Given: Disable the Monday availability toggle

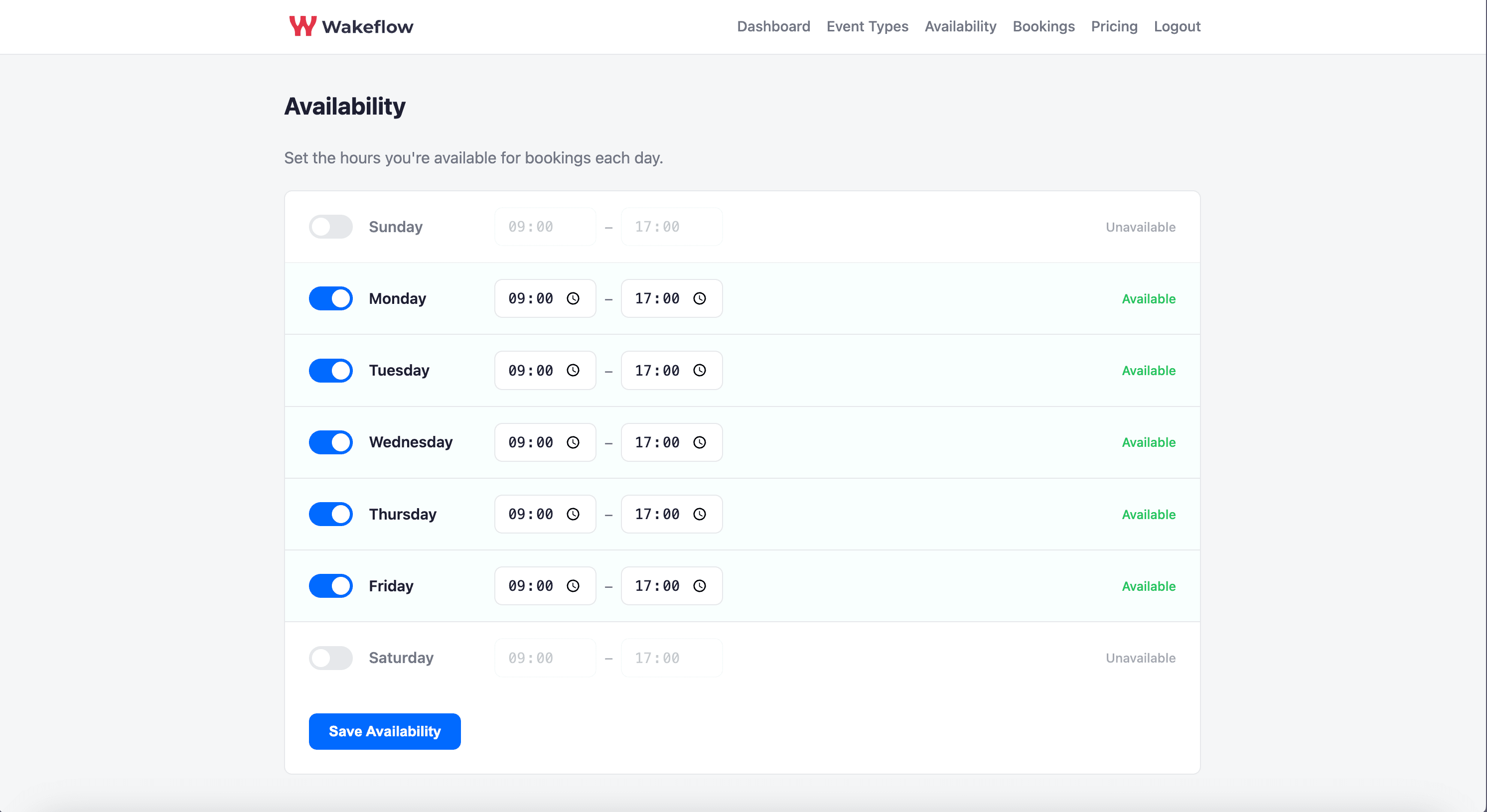Looking at the screenshot, I should point(331,298).
